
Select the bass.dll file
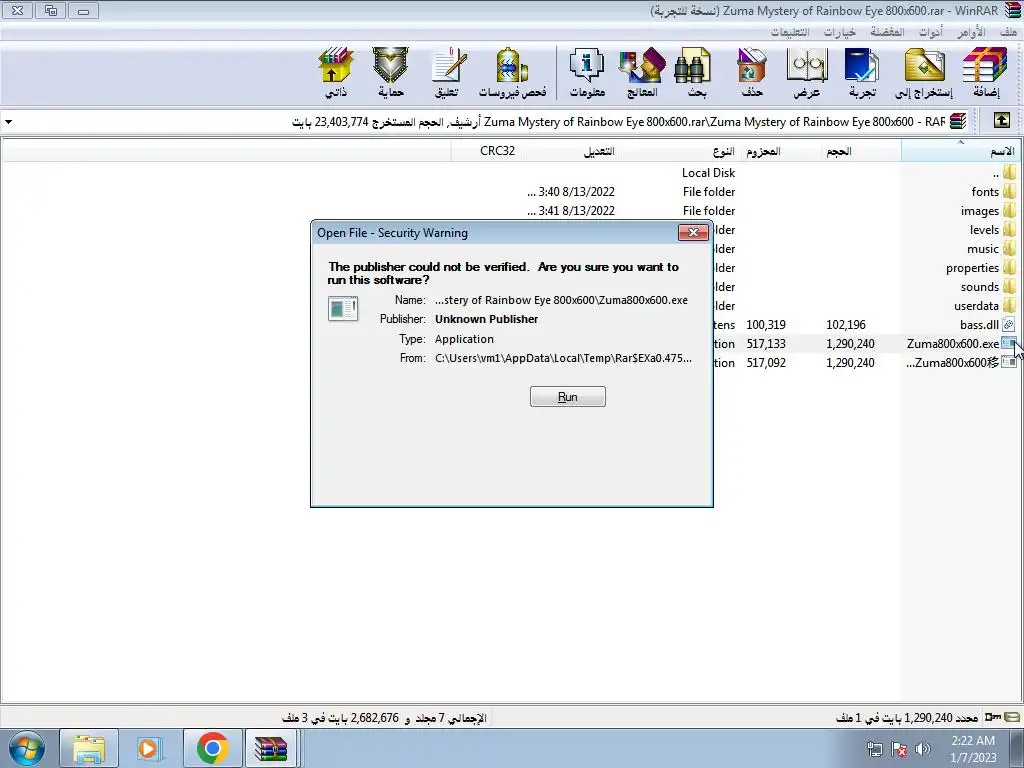click(x=986, y=325)
